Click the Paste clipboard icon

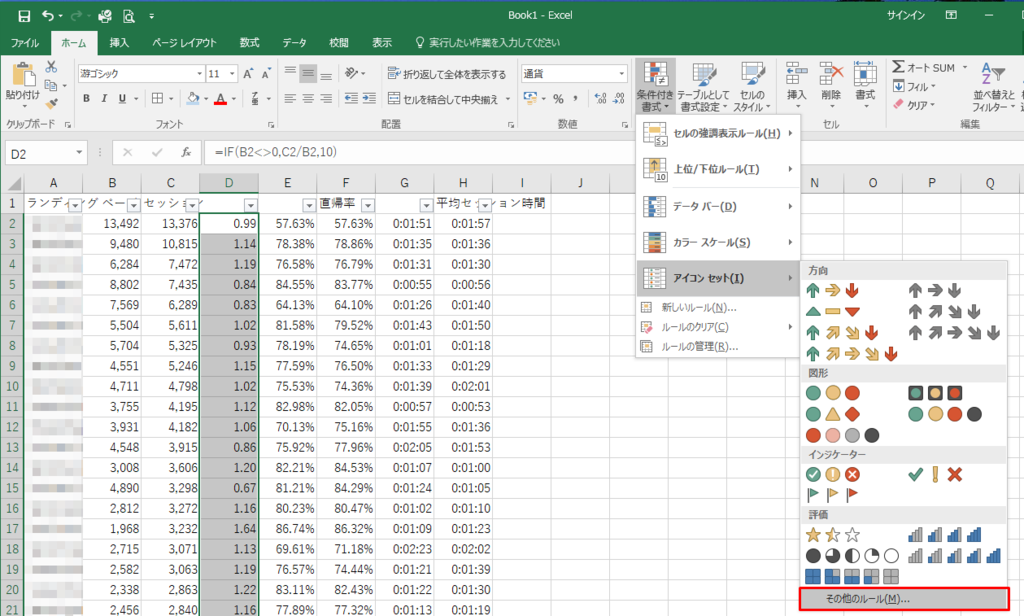(x=23, y=74)
